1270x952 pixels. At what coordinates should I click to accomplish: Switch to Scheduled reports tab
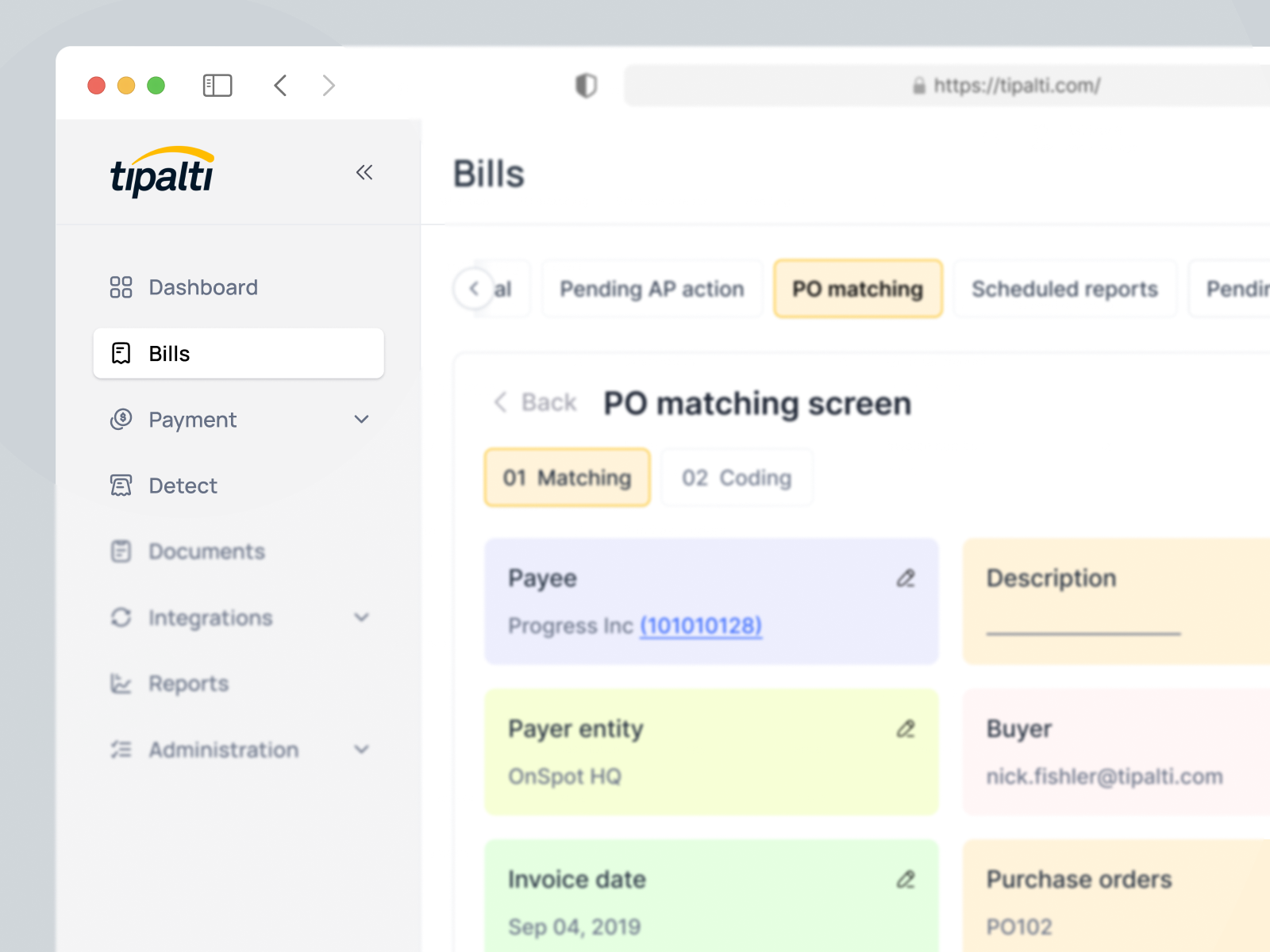(x=1064, y=289)
